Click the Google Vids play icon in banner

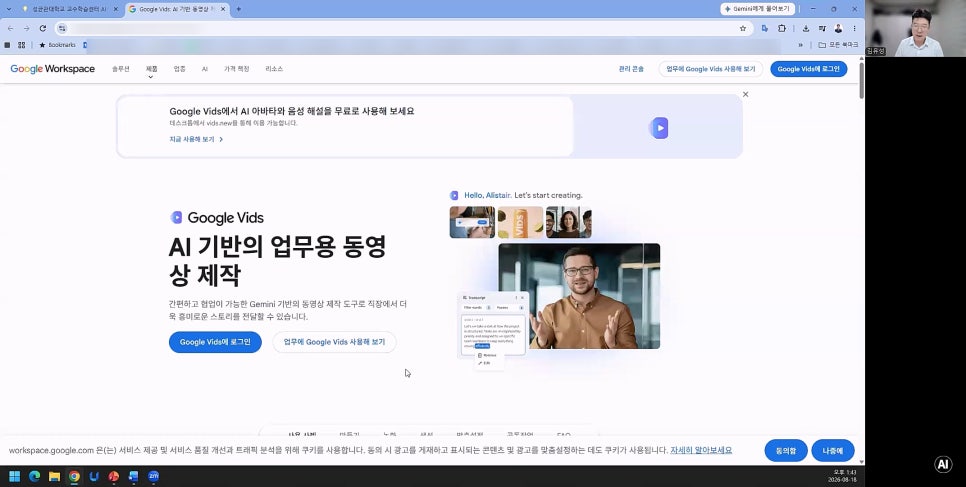(x=659, y=128)
